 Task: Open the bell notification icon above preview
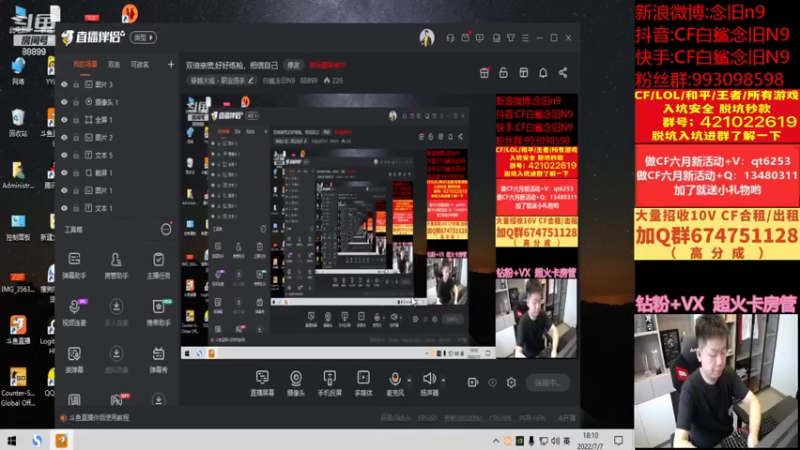click(x=543, y=72)
